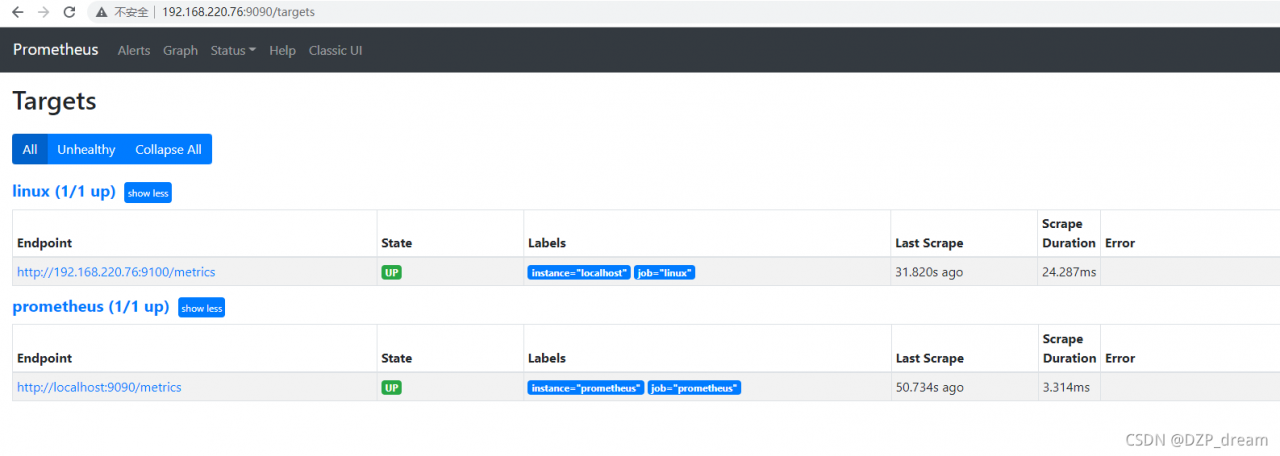This screenshot has height=456, width=1280.
Task: Click the not-secure warning triangle icon
Action: (x=102, y=12)
